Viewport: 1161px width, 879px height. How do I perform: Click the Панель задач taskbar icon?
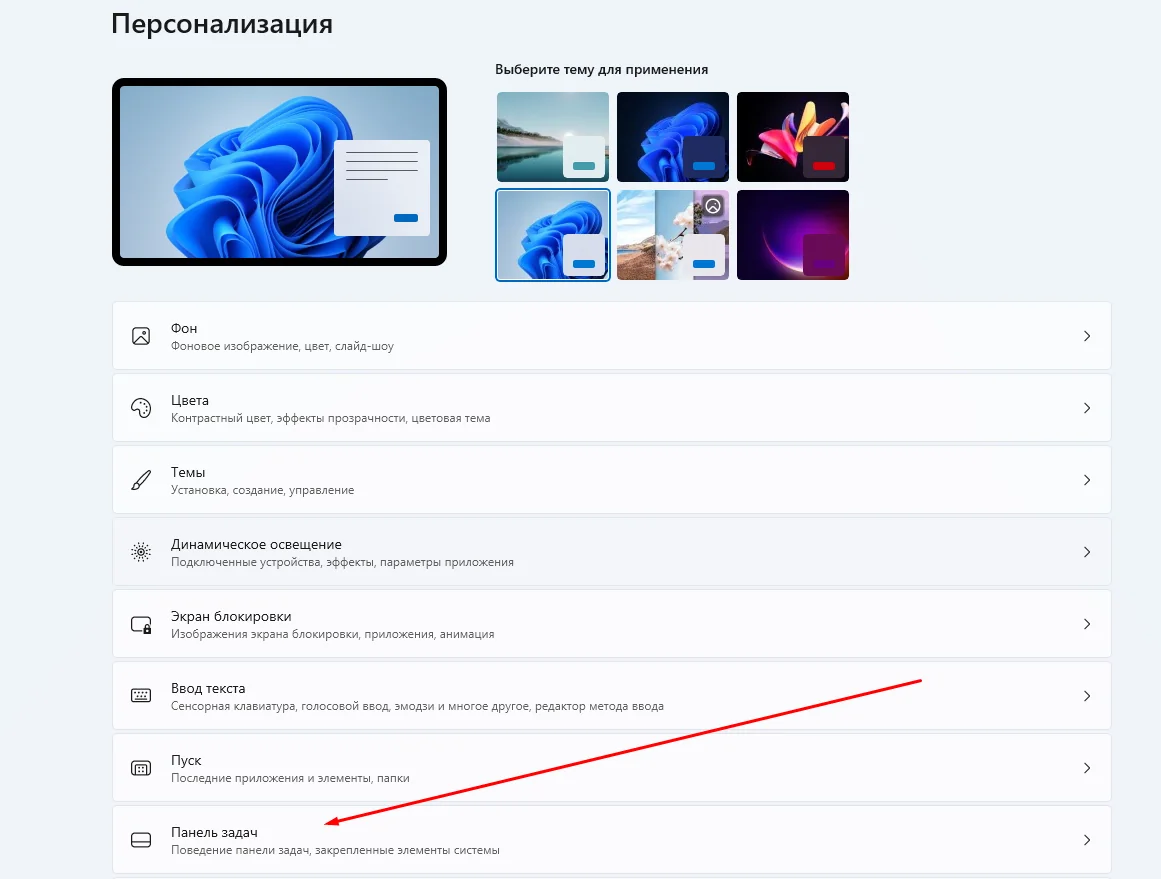point(141,840)
